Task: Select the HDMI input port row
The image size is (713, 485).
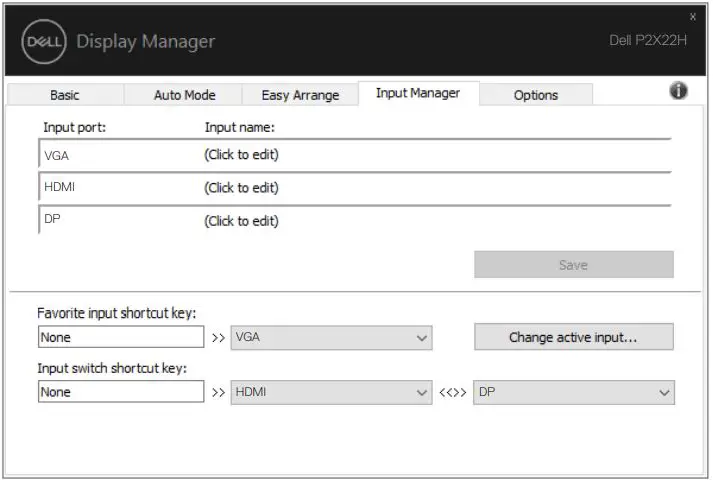Action: [355, 187]
